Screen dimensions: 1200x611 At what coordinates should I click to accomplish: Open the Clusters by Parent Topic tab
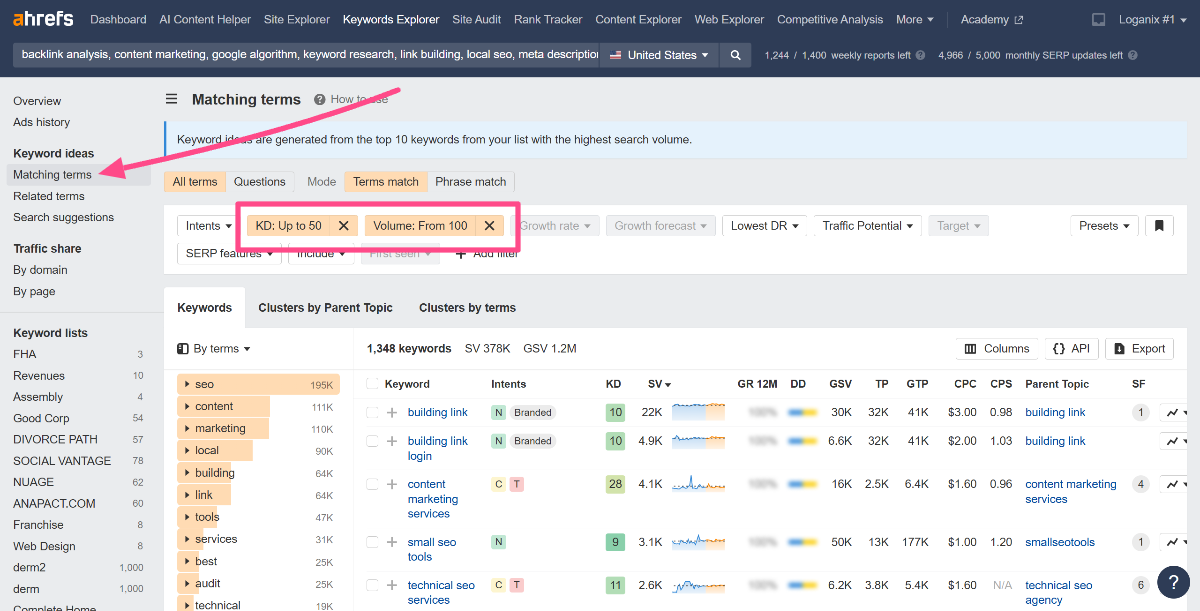tap(325, 308)
